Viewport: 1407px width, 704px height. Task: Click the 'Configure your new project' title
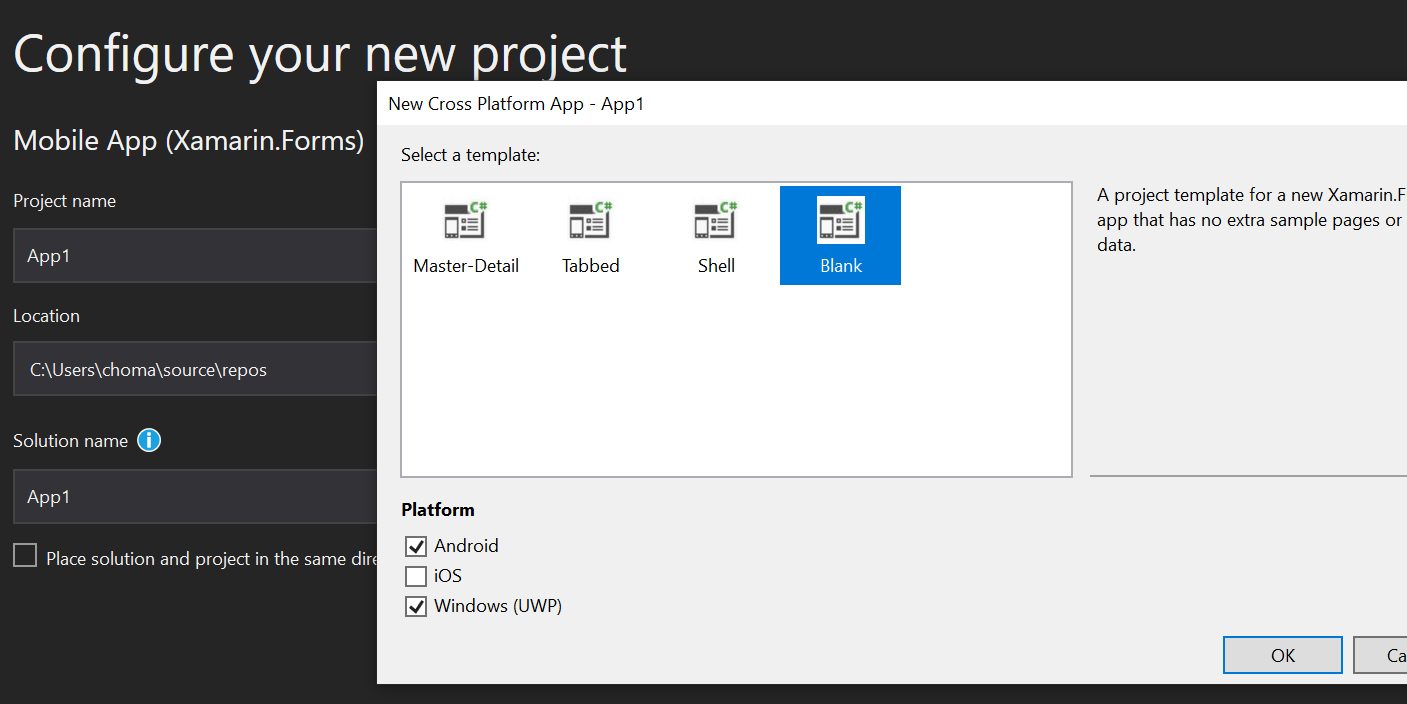point(320,54)
